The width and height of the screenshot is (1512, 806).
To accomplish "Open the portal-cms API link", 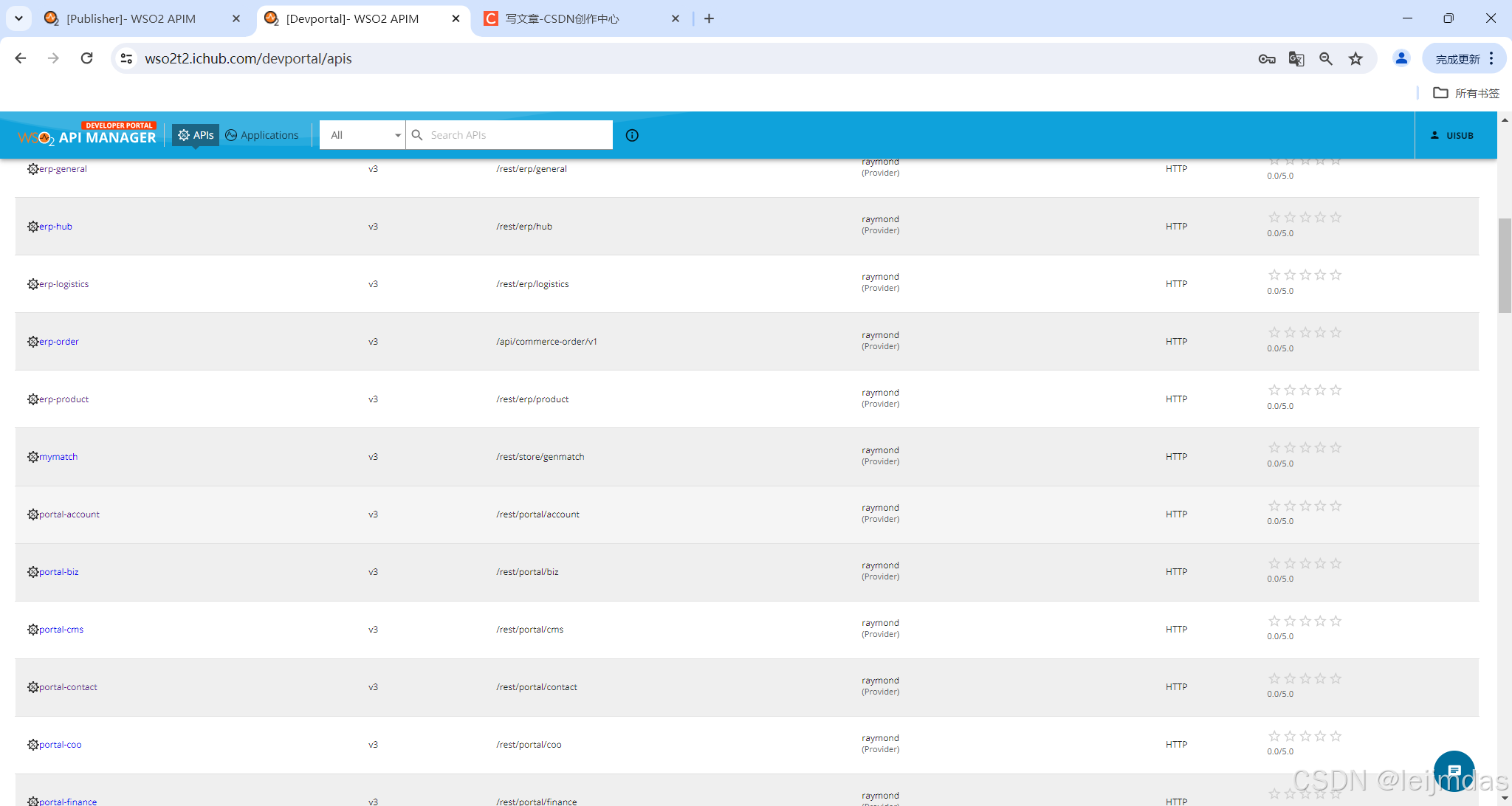I will click(61, 630).
